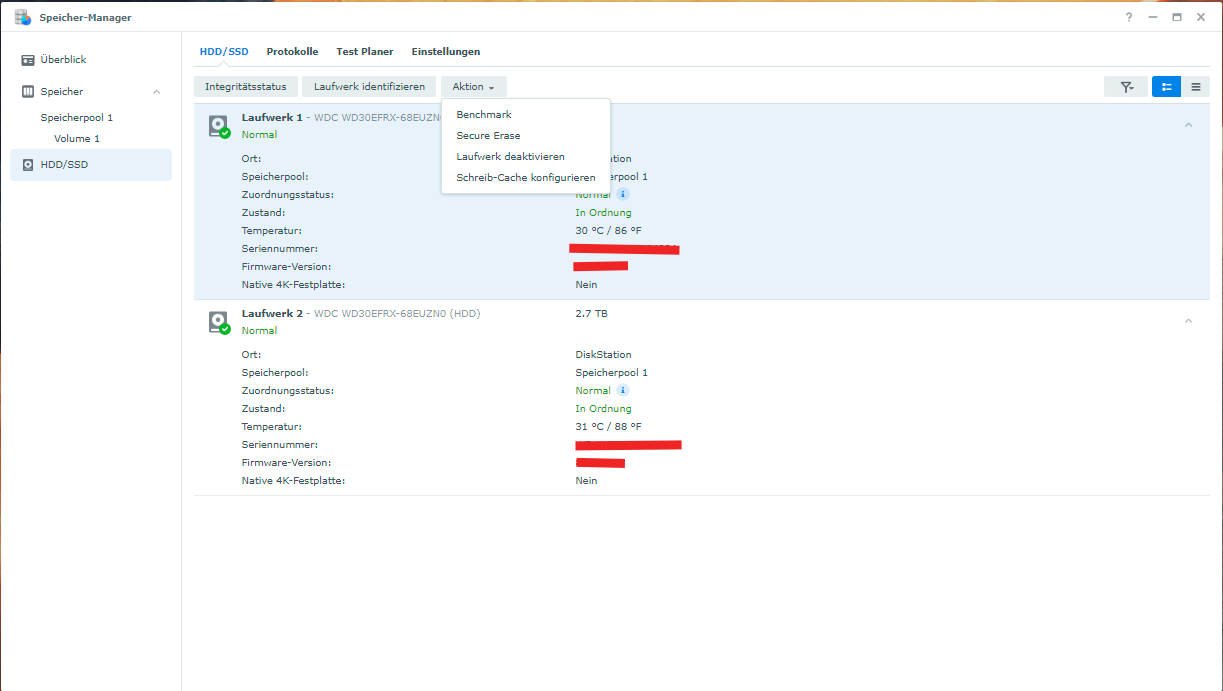Click Laufwerk 2 'Nein' 4K value

[x=586, y=481]
